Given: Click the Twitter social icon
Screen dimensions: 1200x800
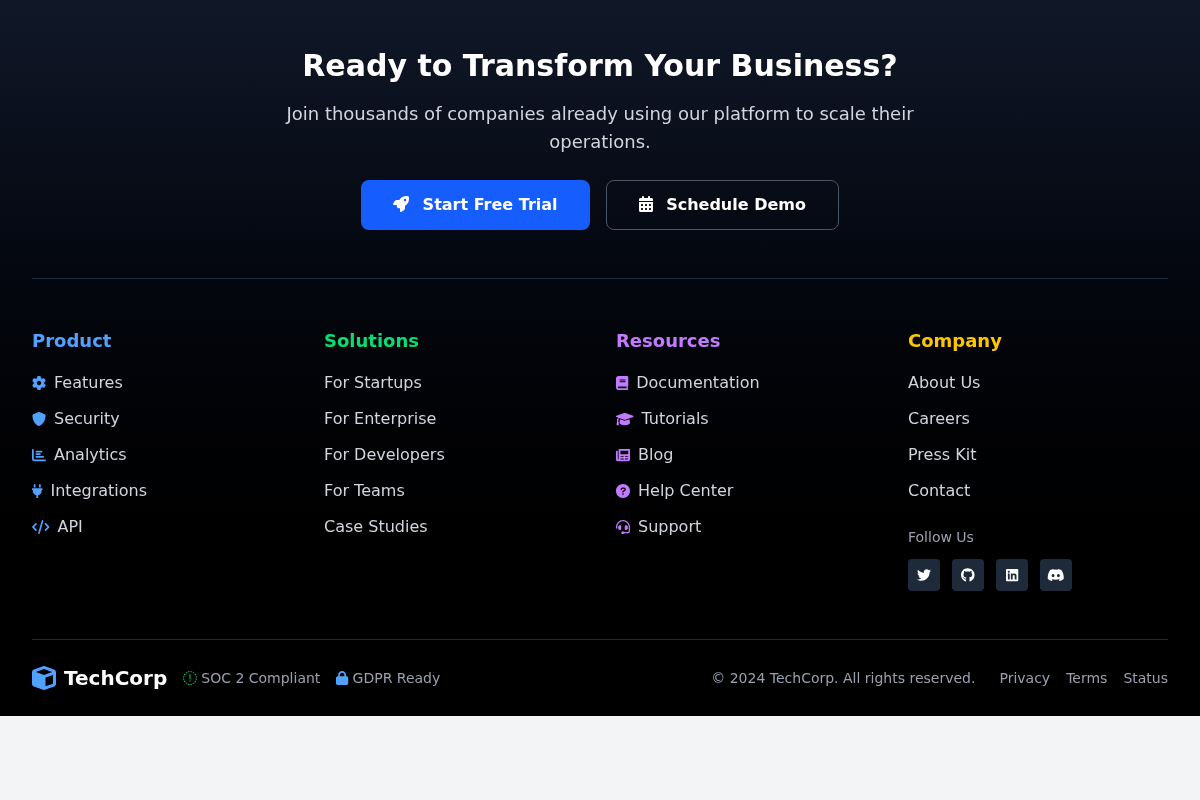Looking at the screenshot, I should tap(924, 575).
